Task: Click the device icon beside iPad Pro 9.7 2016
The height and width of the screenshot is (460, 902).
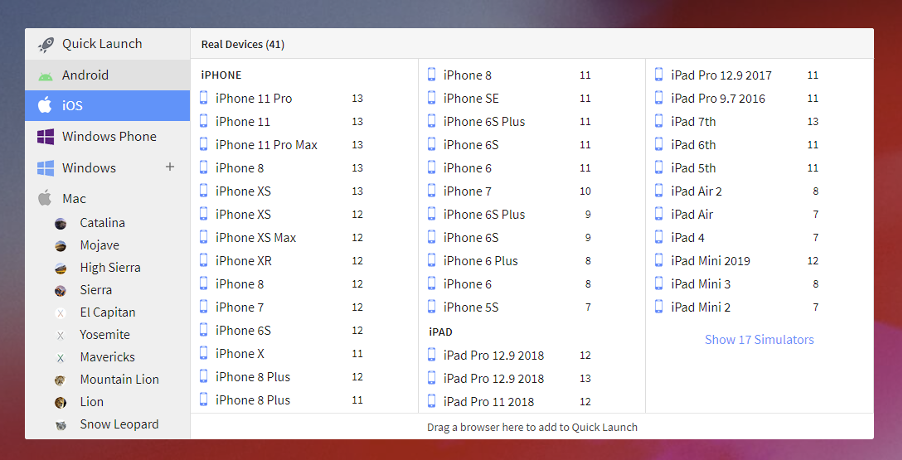Action: tap(659, 98)
